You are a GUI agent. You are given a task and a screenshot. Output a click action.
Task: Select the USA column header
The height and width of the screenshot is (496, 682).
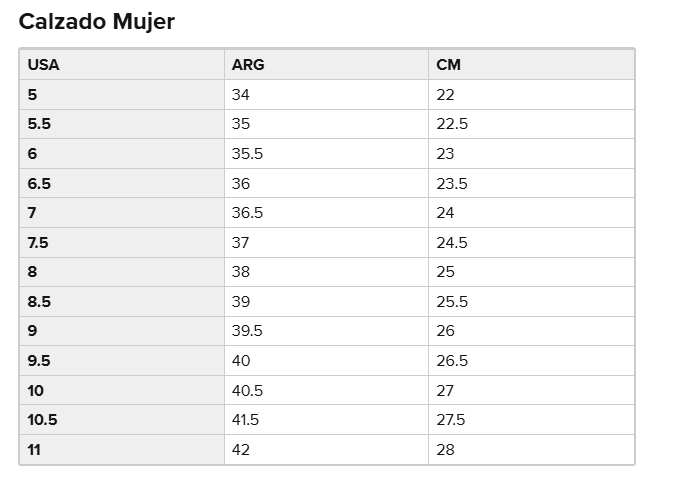tap(44, 65)
